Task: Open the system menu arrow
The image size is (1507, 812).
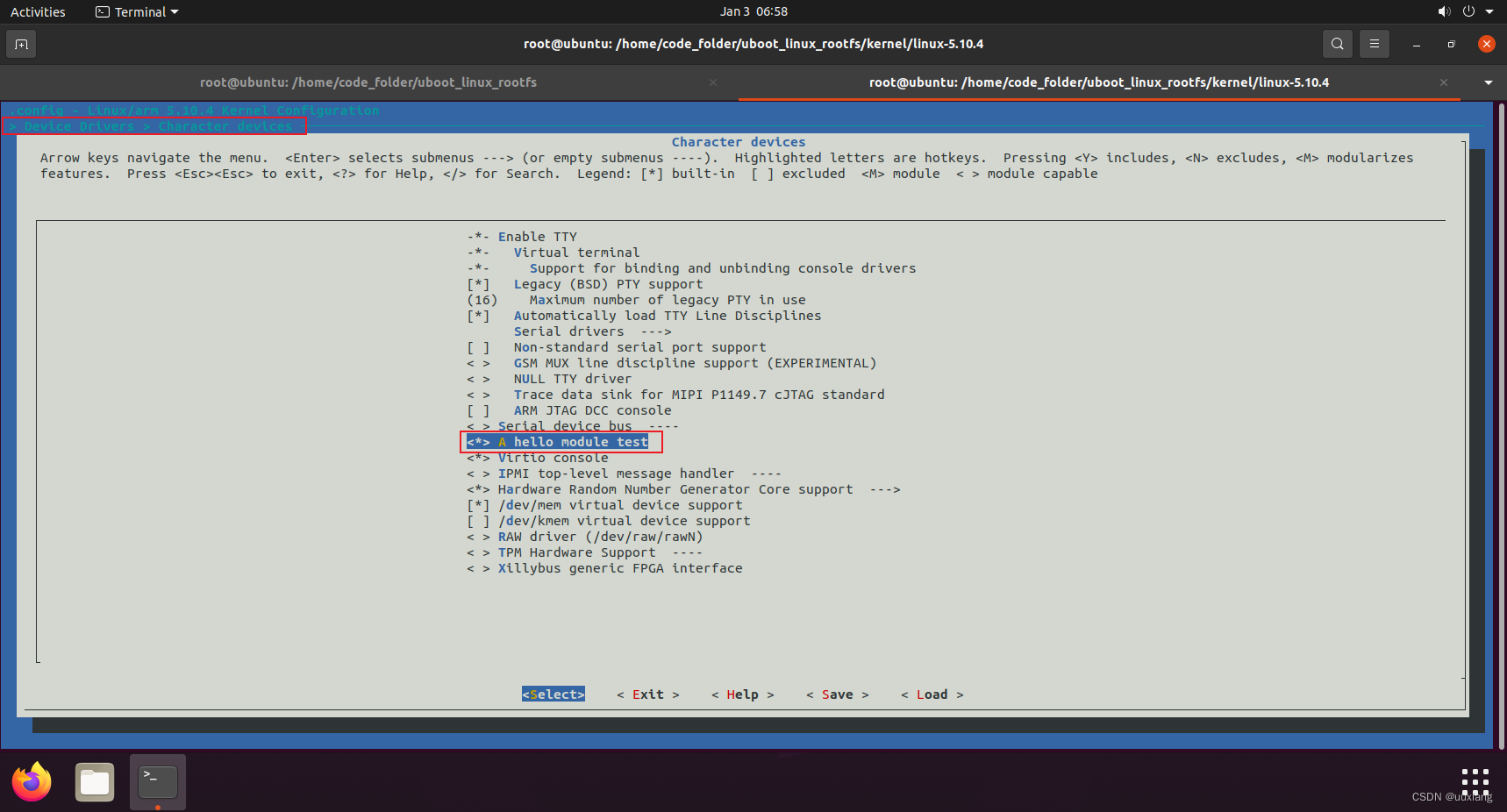Action: pyautogui.click(x=1489, y=12)
